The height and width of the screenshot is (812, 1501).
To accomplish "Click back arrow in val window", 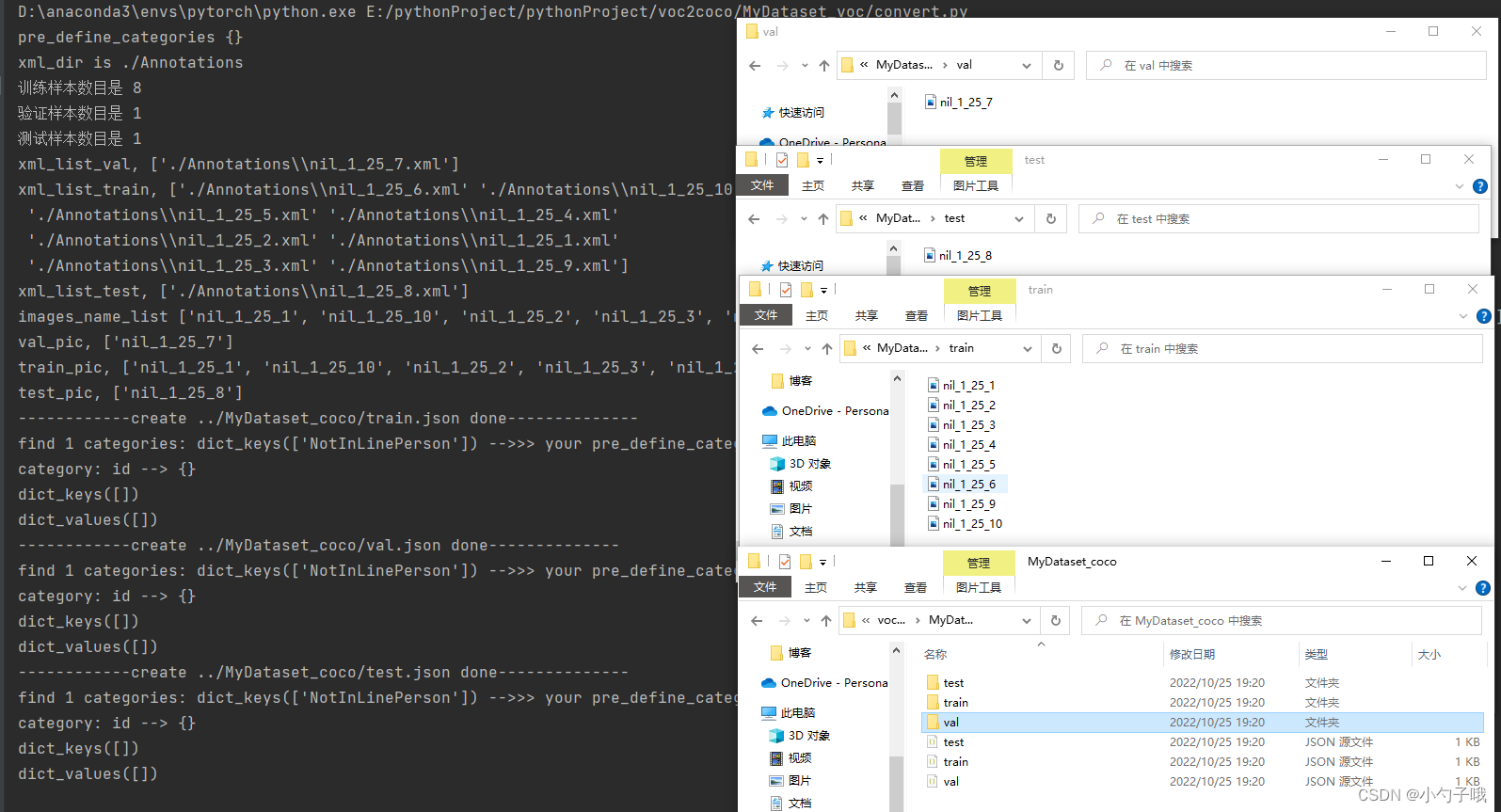I will coord(755,66).
